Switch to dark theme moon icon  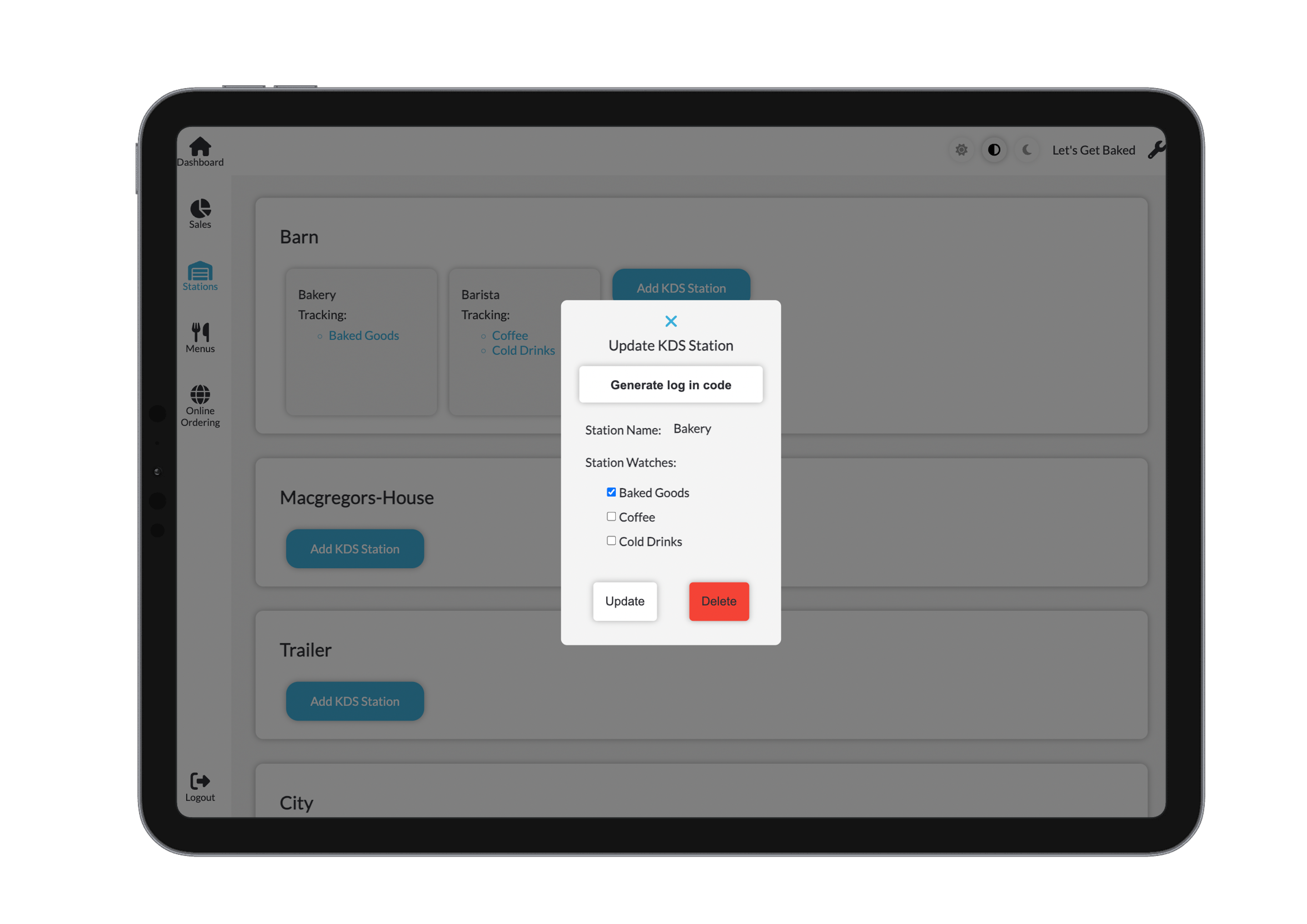click(1027, 150)
